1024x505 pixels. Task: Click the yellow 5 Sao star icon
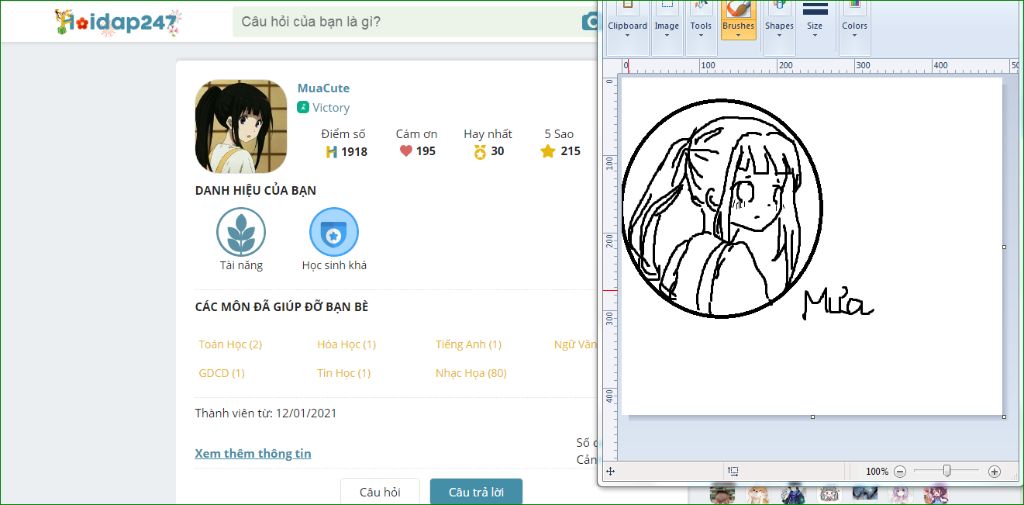(547, 151)
